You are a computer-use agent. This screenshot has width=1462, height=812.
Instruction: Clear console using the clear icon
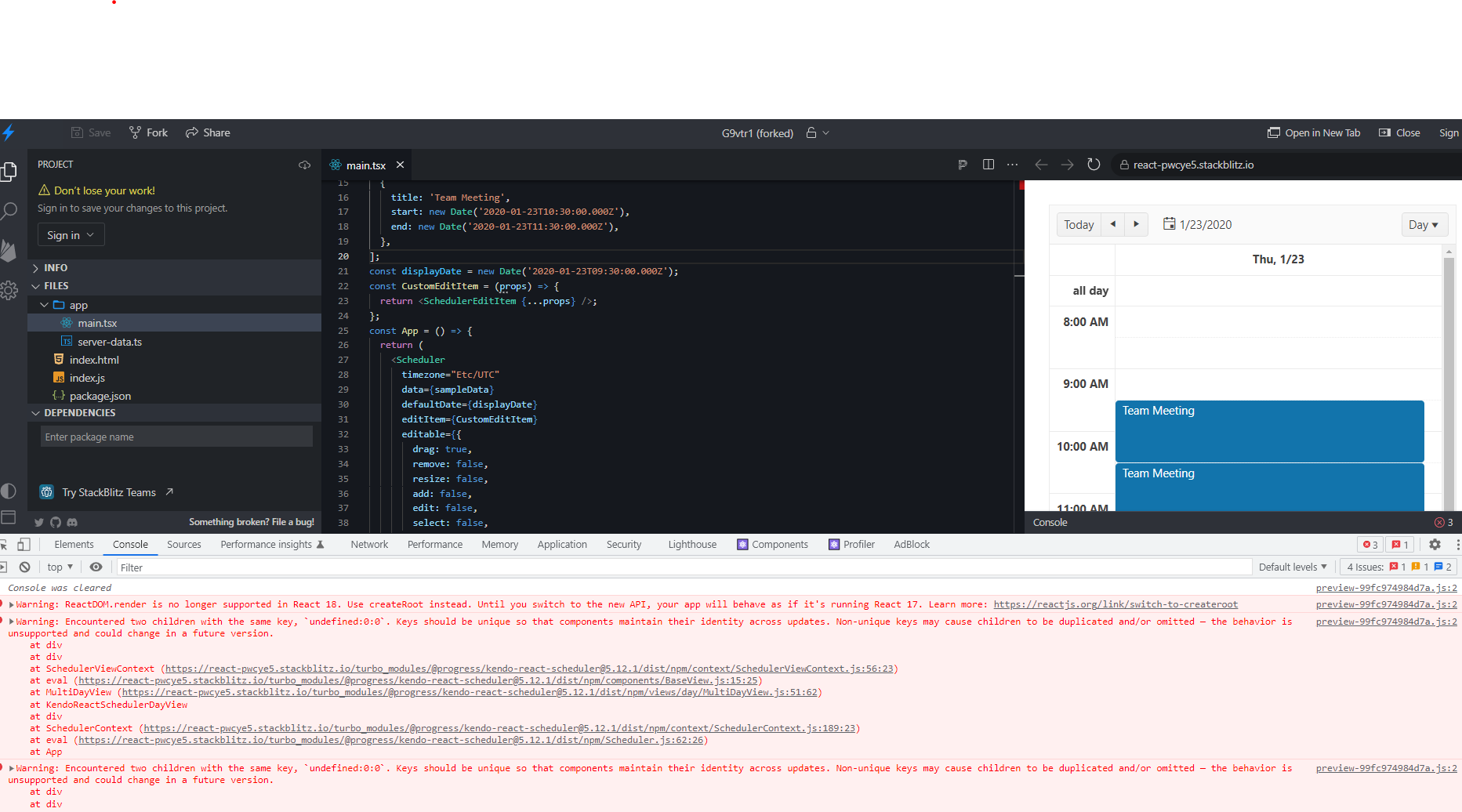[25, 567]
